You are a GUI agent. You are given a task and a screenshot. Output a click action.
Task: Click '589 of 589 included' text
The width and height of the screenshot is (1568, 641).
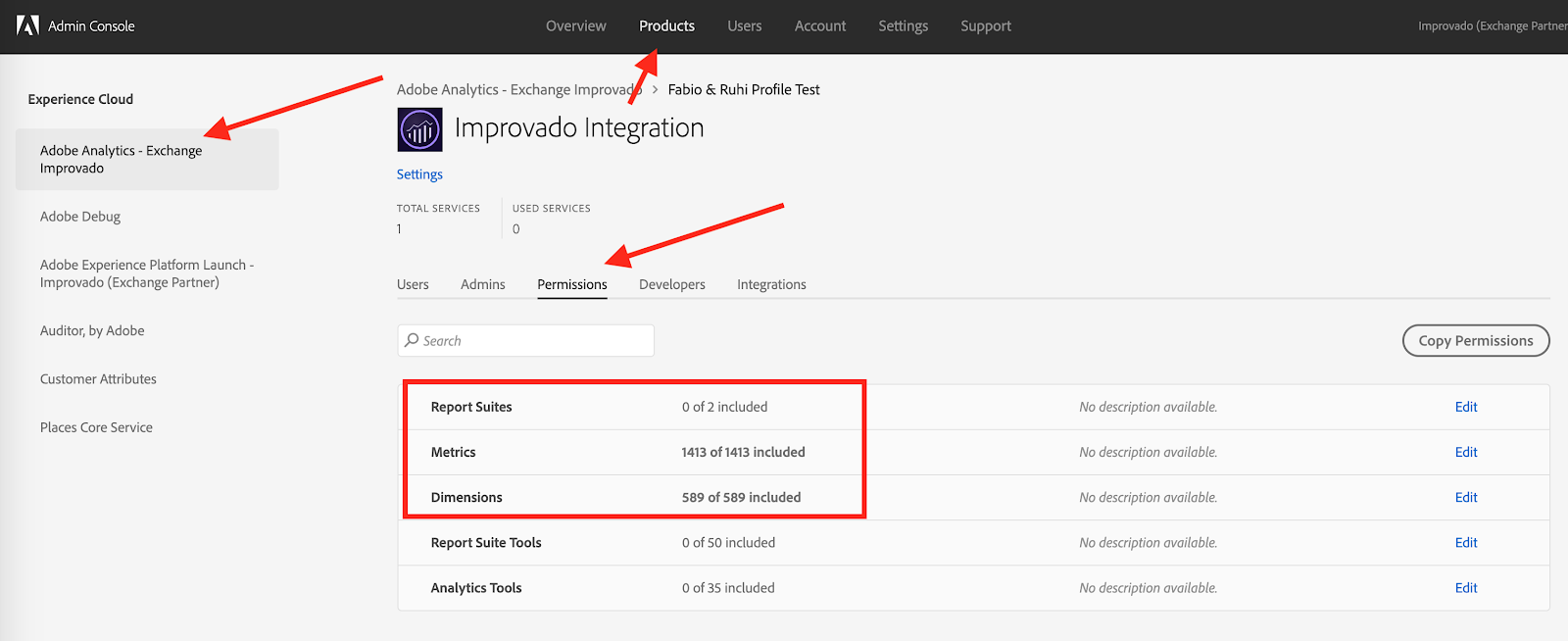tap(742, 497)
